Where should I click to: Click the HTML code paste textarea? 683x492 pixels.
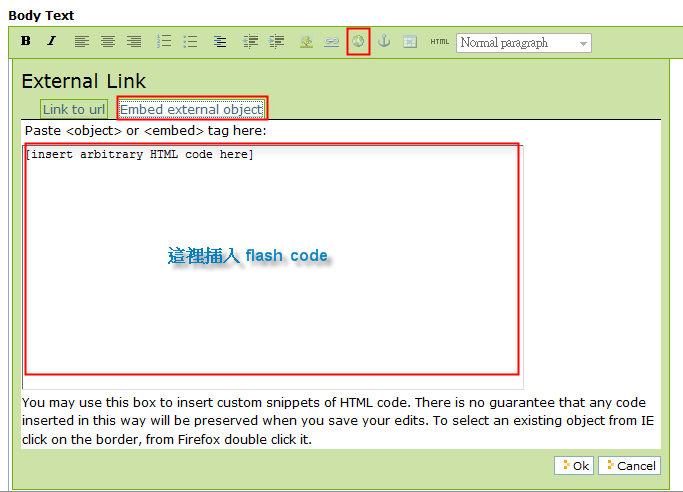click(x=273, y=267)
